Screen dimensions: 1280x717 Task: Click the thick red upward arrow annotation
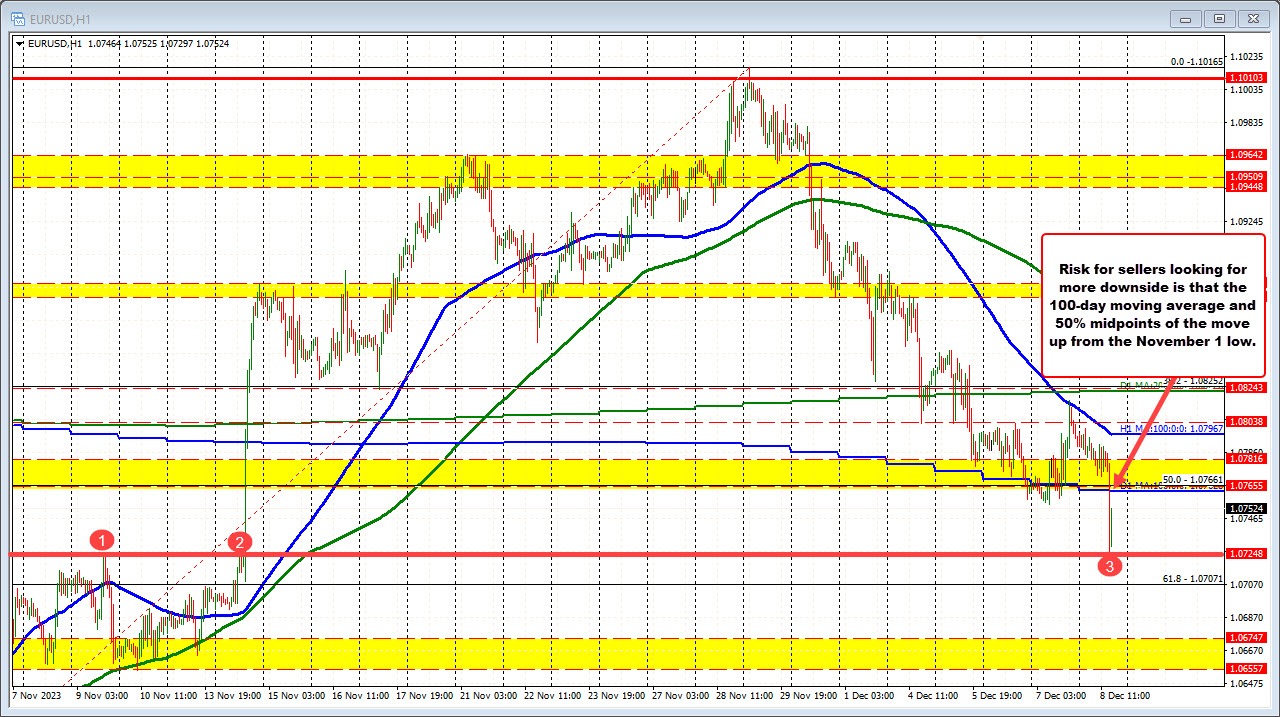point(1150,430)
